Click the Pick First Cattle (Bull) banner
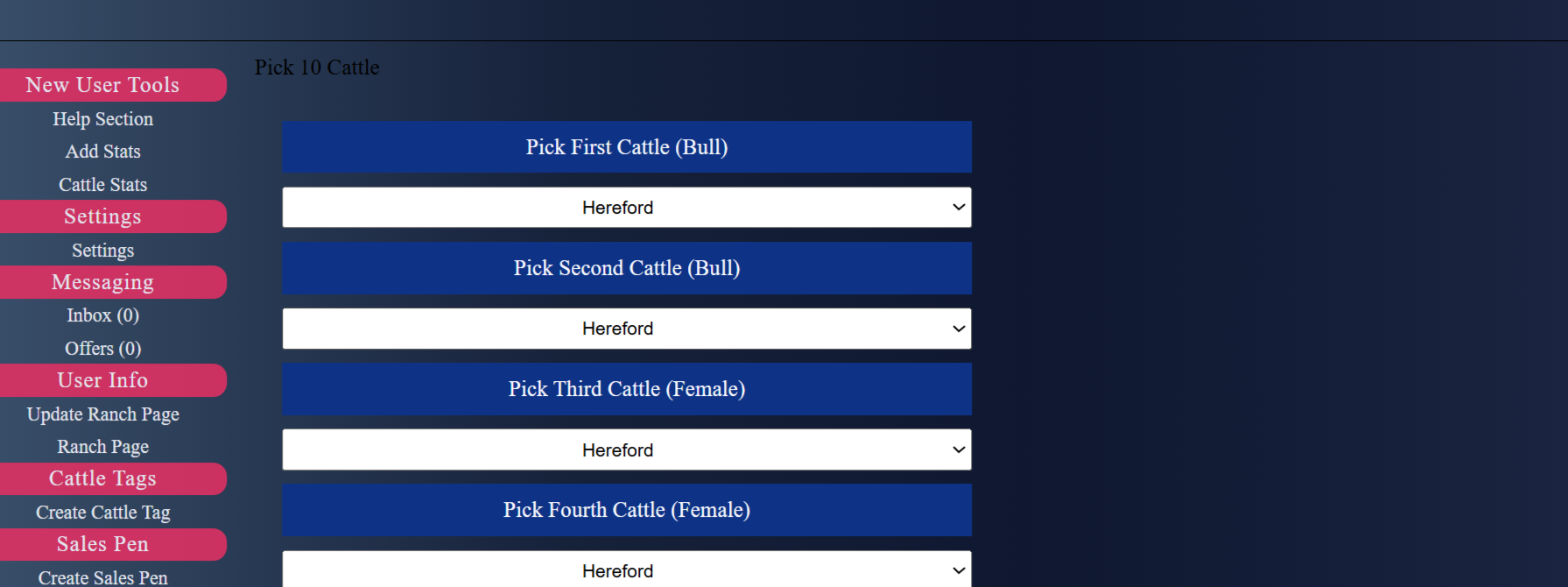 tap(626, 147)
